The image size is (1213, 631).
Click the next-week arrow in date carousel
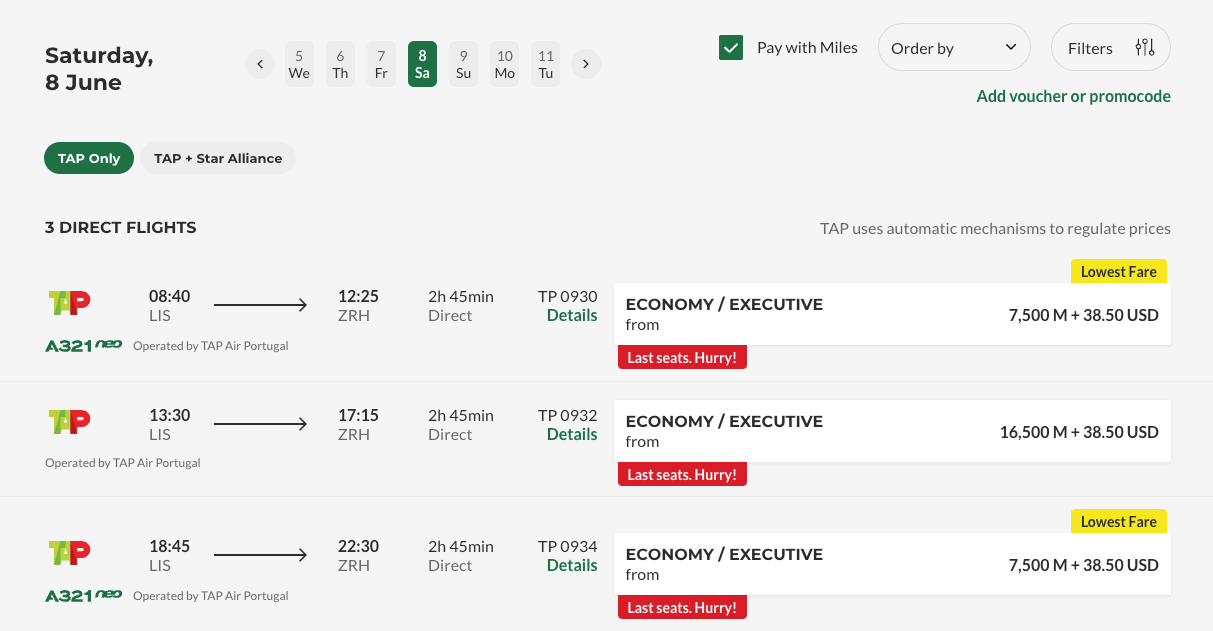(585, 63)
